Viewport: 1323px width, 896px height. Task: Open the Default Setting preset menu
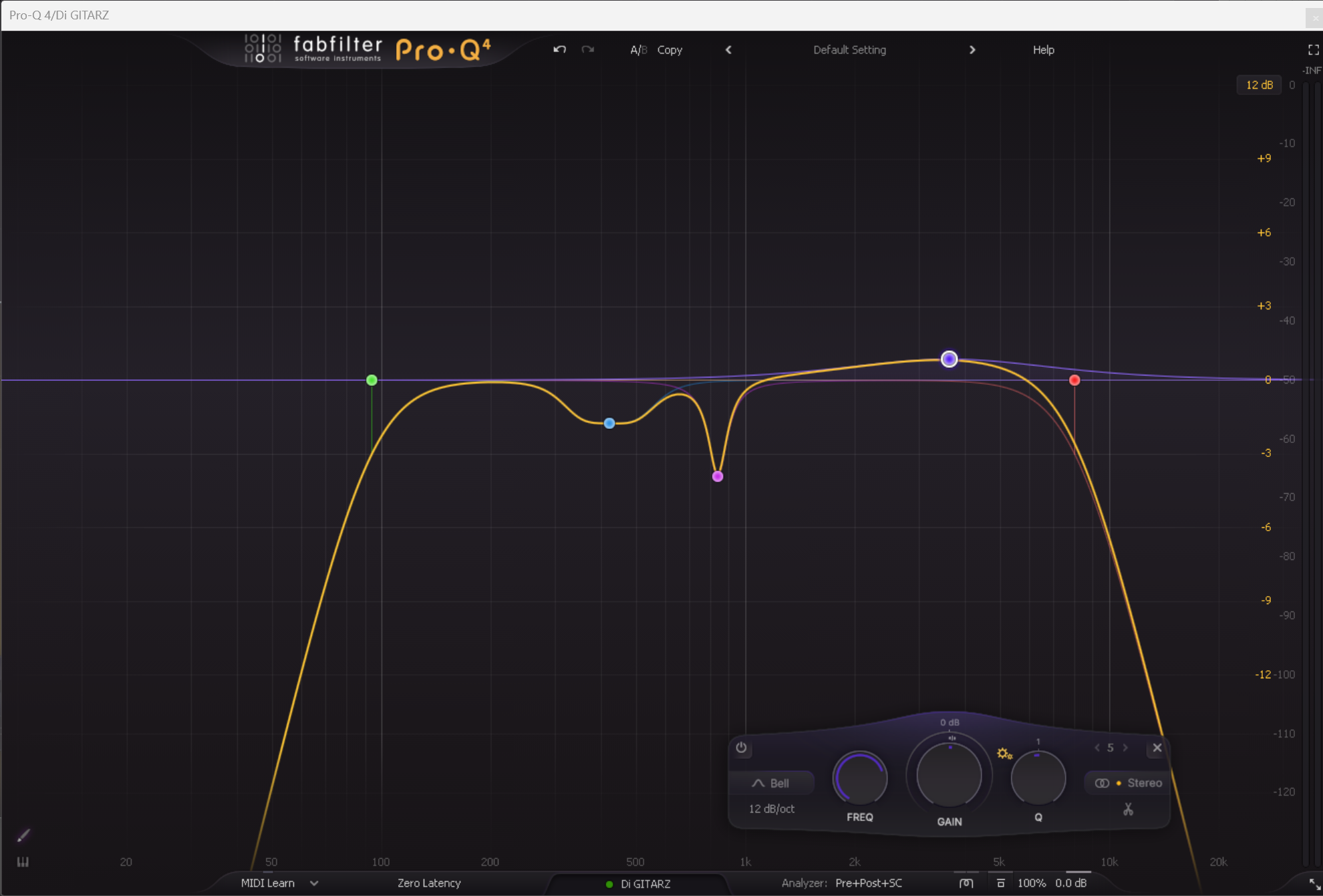(x=849, y=50)
